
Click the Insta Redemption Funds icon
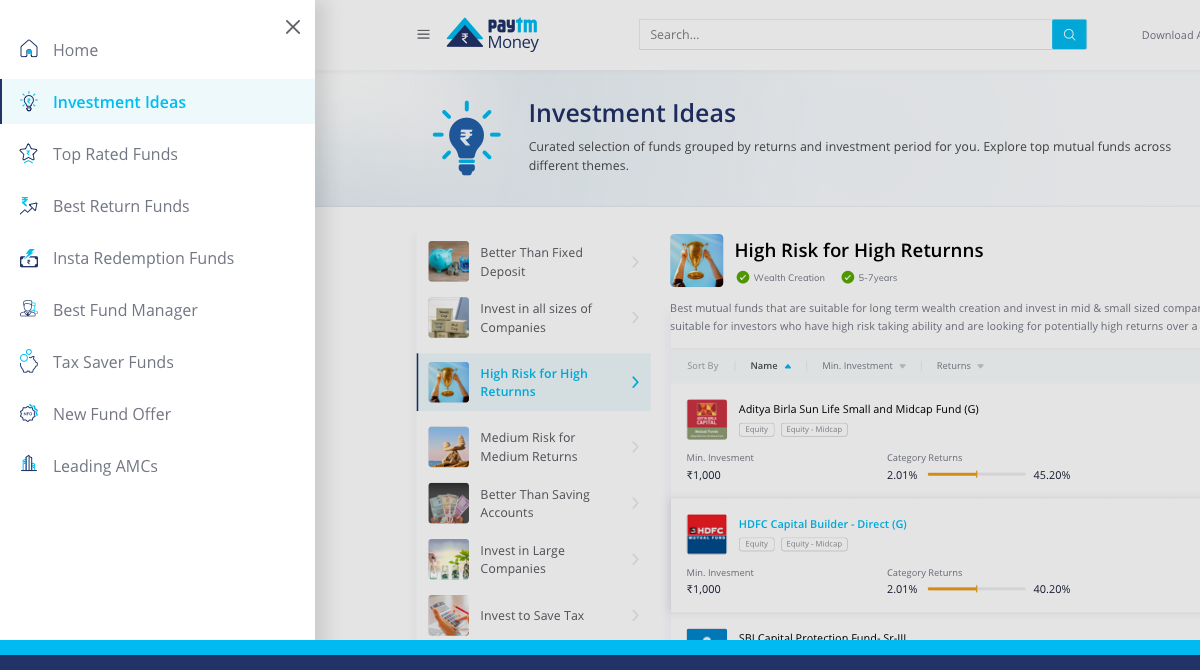pos(29,257)
